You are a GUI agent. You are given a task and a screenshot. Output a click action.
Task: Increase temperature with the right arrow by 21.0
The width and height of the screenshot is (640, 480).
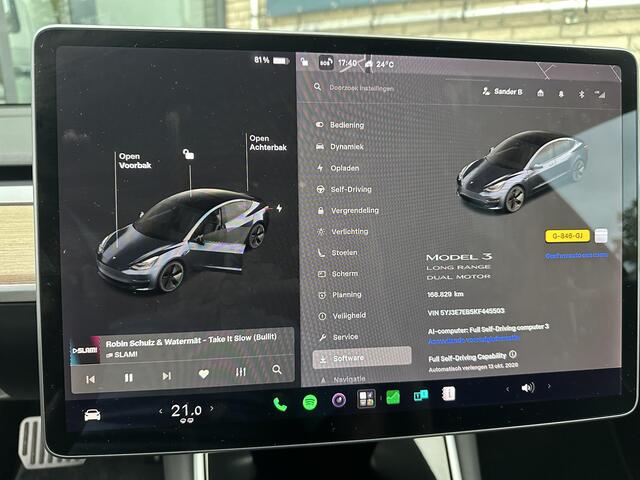pos(211,408)
